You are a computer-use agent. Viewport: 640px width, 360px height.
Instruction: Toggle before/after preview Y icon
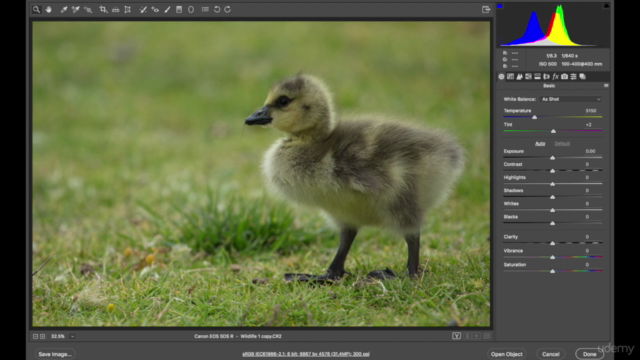coord(456,336)
